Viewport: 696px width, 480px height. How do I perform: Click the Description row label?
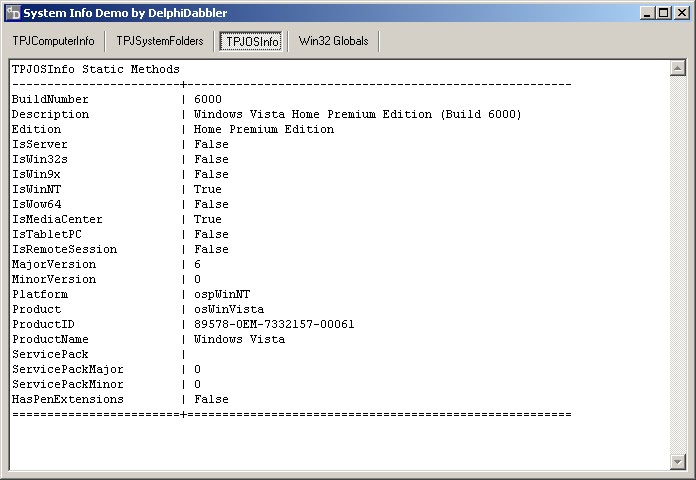click(x=50, y=114)
